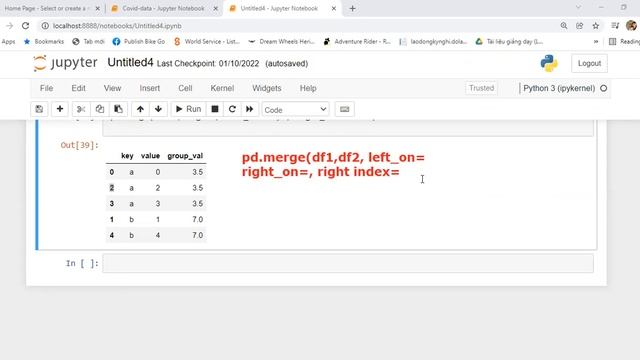The width and height of the screenshot is (640, 360).
Task: Click the Python logo icon
Action: [549, 63]
